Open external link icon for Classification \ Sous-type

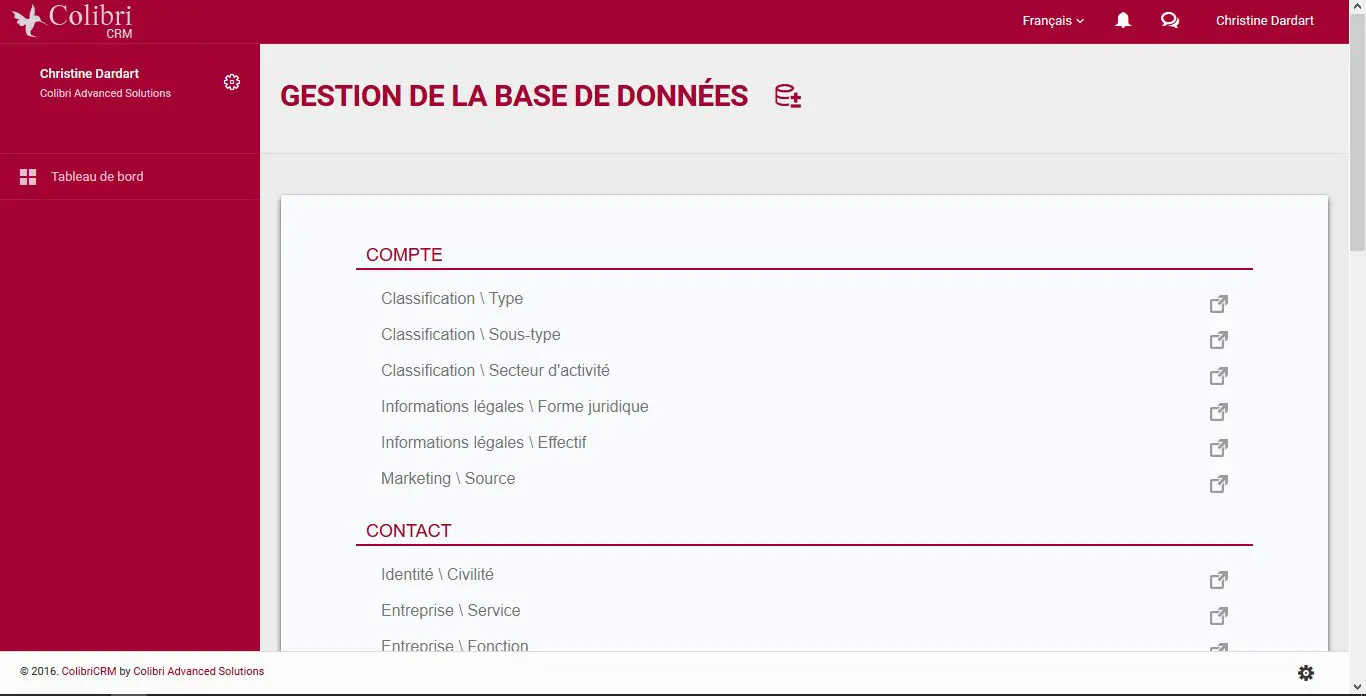[x=1219, y=339]
